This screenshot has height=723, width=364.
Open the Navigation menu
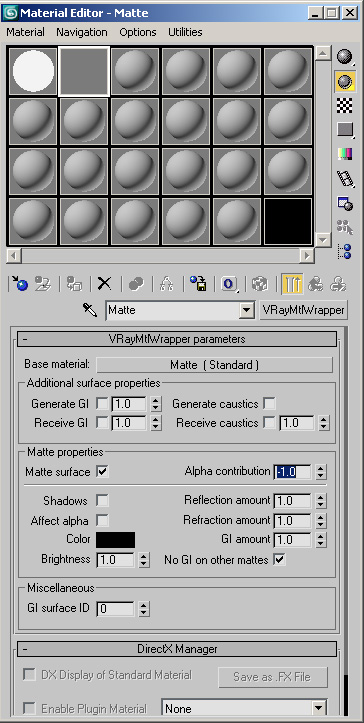tap(82, 32)
